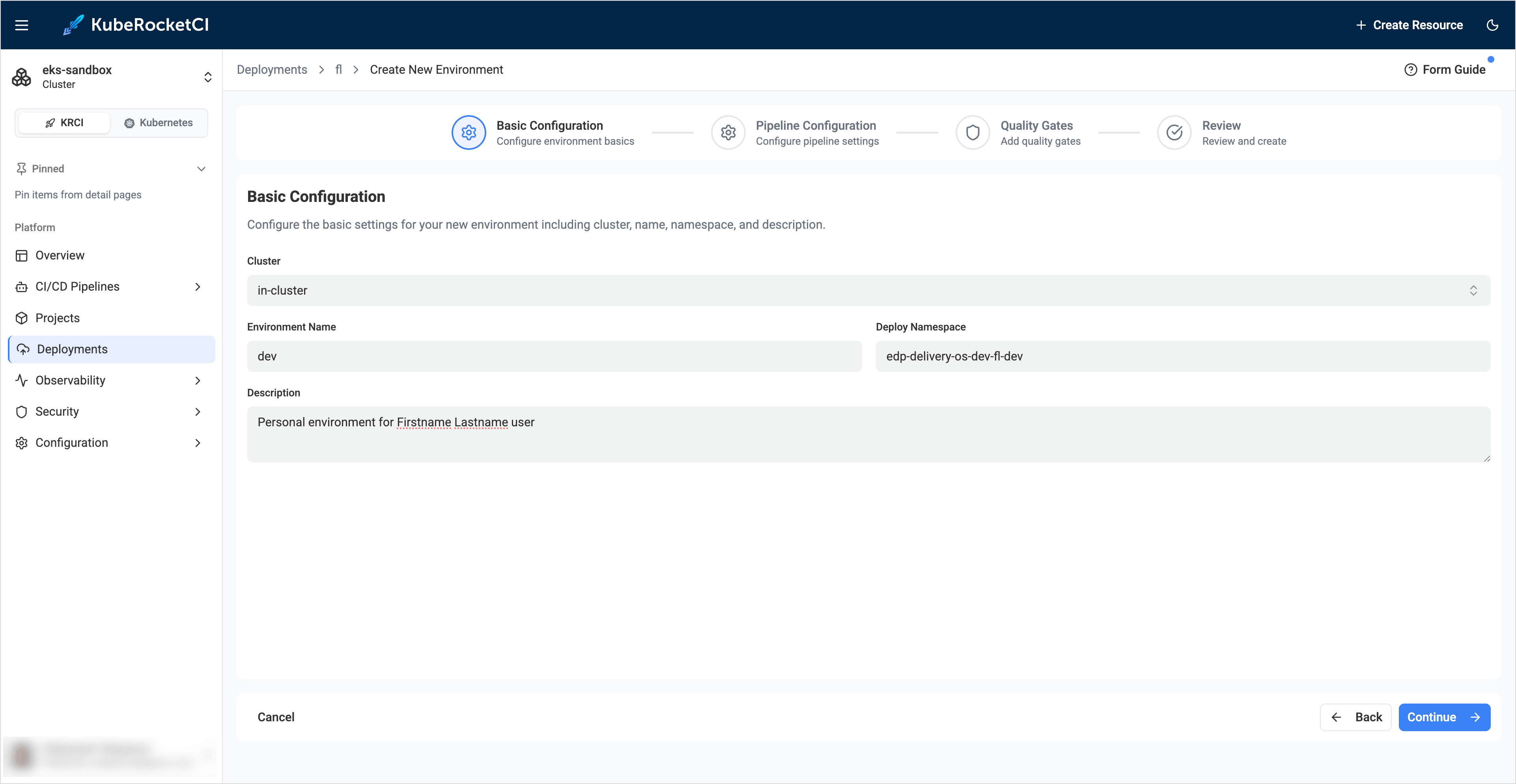Click the plus icon beside Create Resource
The height and width of the screenshot is (784, 1516).
click(1361, 25)
